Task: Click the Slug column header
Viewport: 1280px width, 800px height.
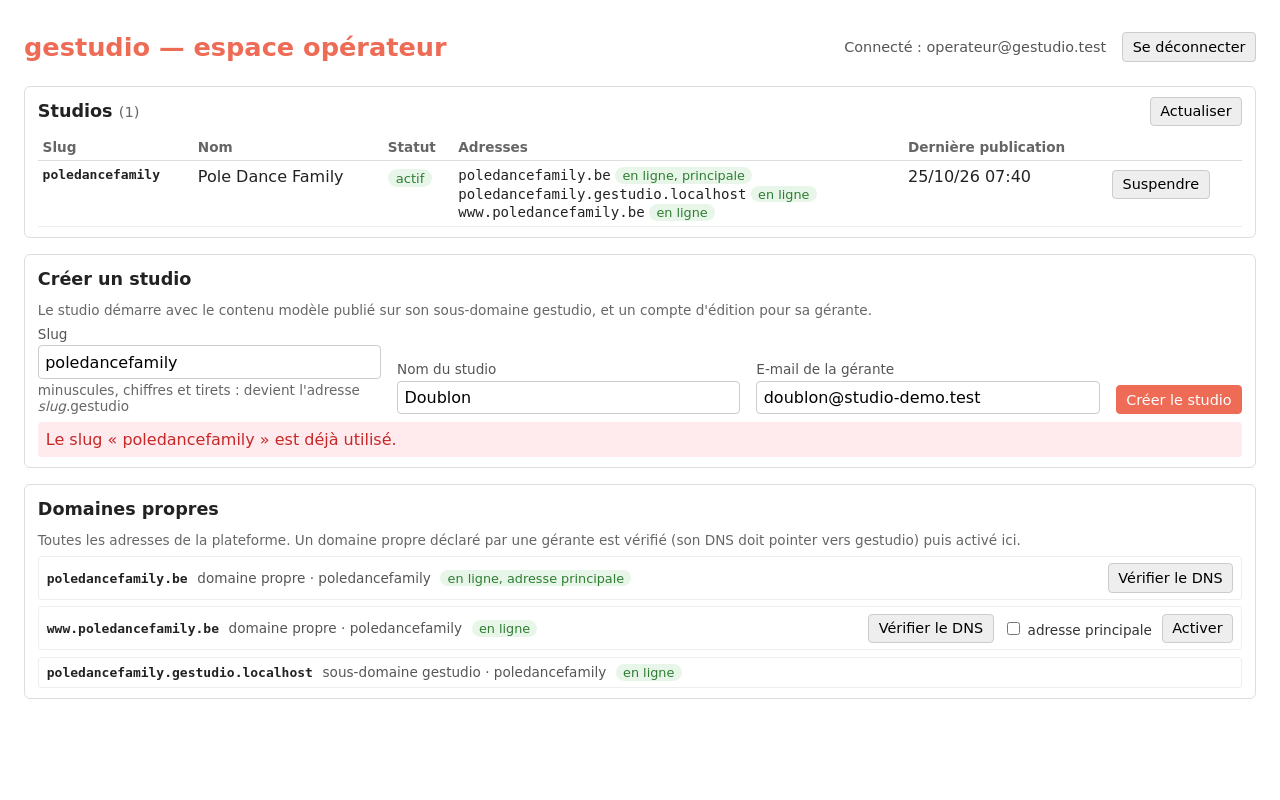Action: [59, 147]
